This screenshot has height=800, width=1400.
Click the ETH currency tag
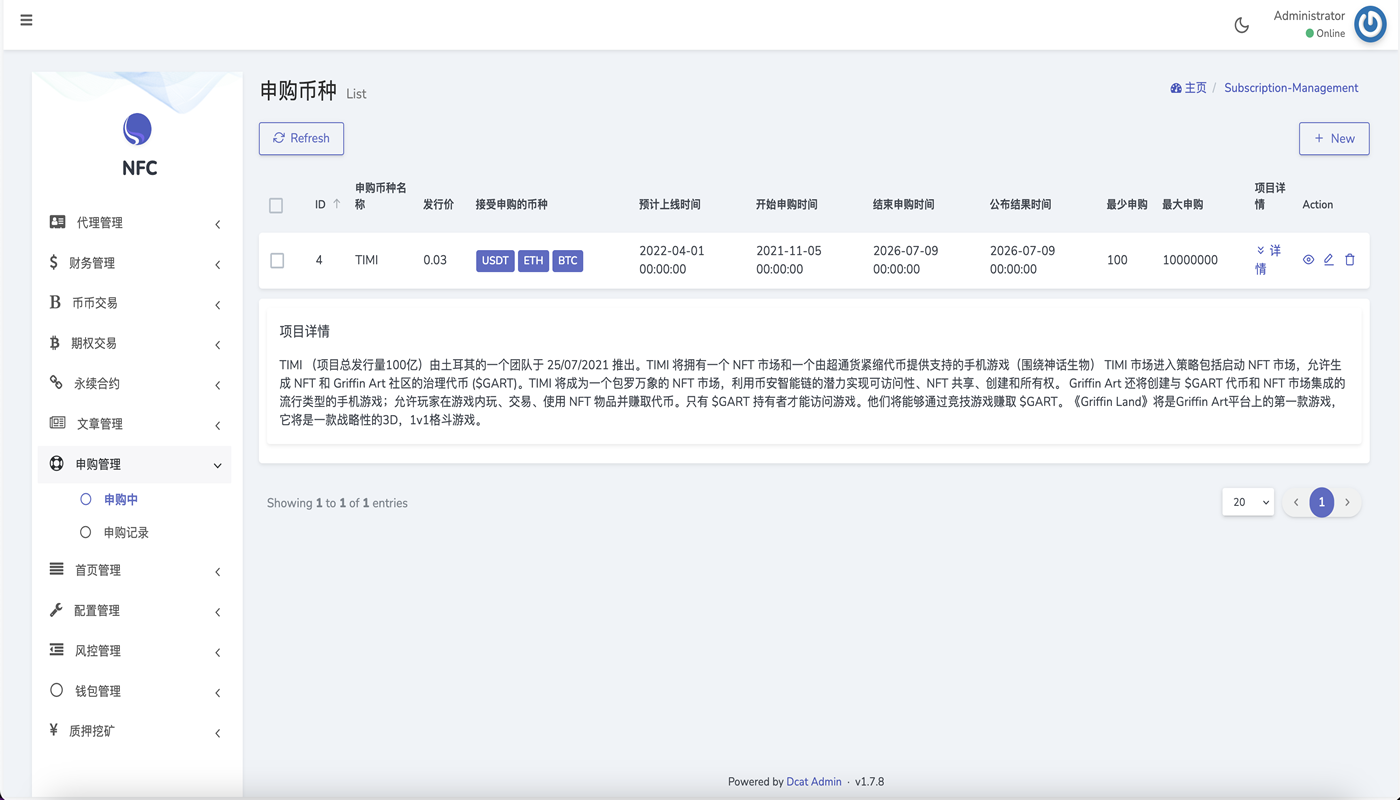(x=533, y=260)
